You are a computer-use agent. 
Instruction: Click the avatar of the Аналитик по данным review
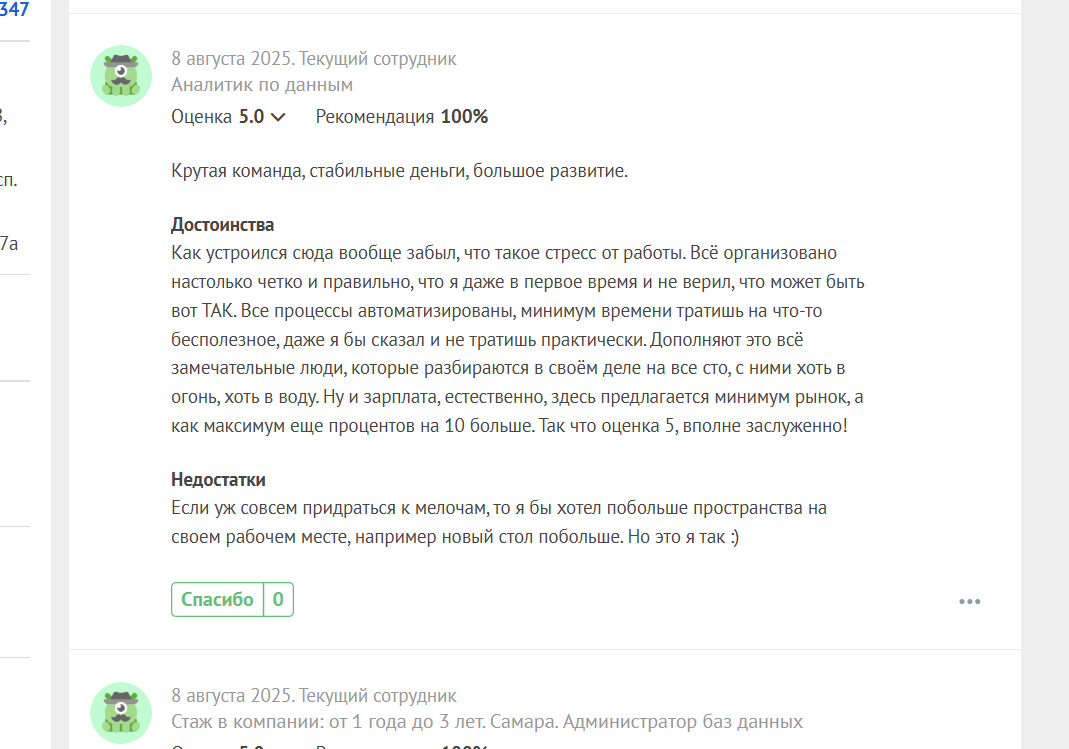pyautogui.click(x=121, y=76)
